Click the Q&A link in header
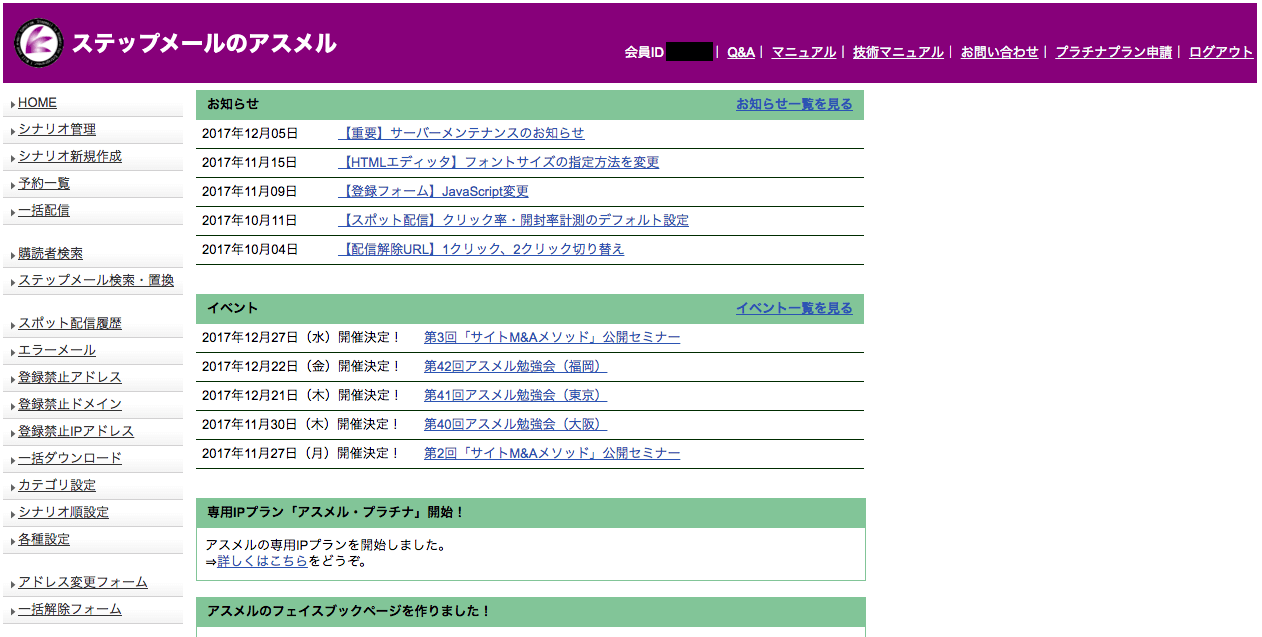 coord(740,52)
